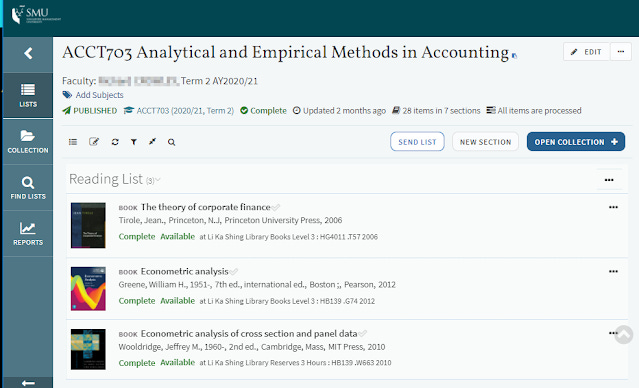The image size is (639, 388).
Task: Click the left arrow at sidebar bottom
Action: click(28, 383)
